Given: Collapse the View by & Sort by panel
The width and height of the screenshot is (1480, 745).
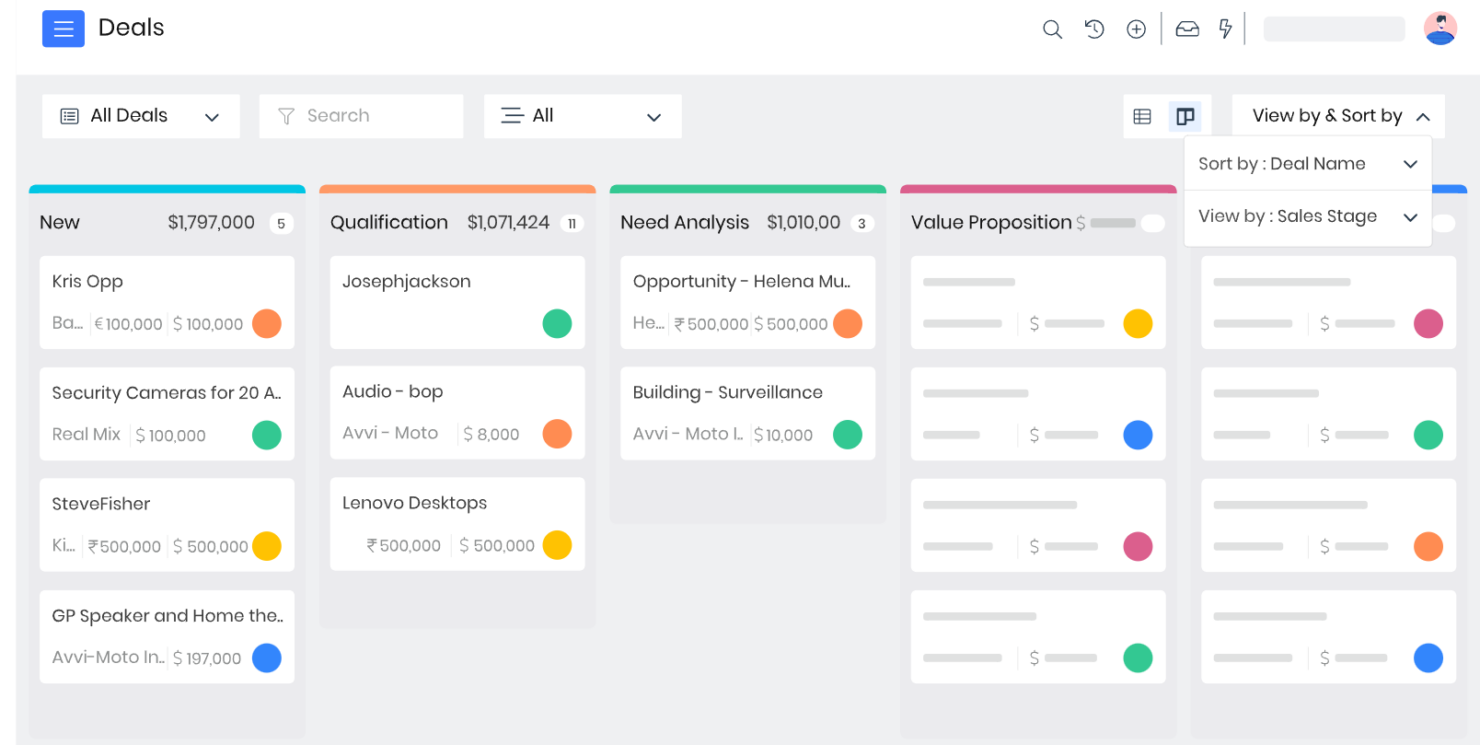Looking at the screenshot, I should 1338,115.
